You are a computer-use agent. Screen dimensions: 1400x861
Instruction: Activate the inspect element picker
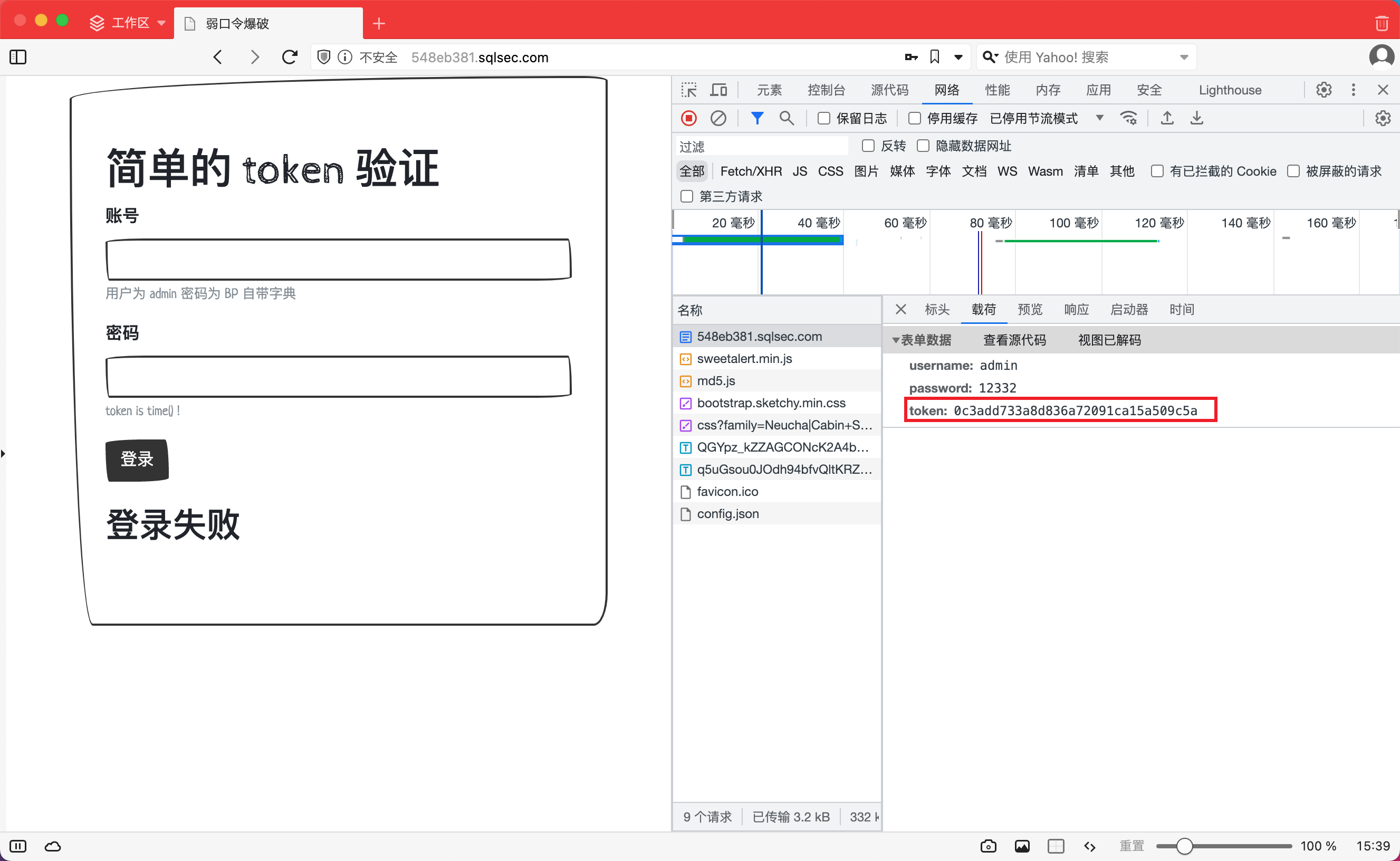click(689, 90)
